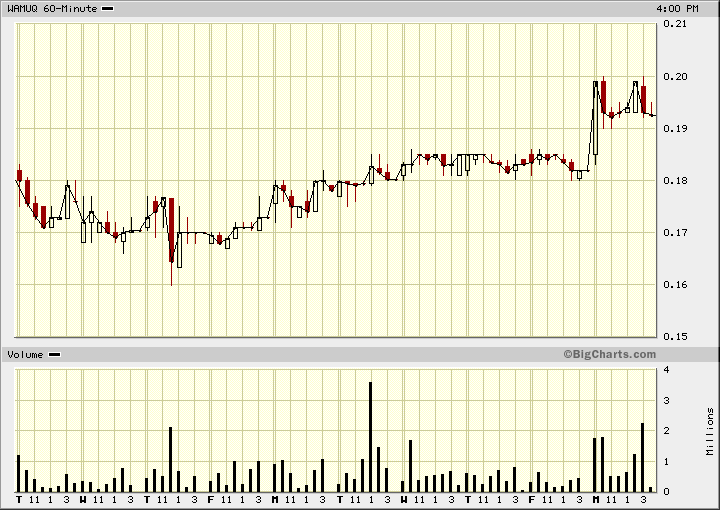The width and height of the screenshot is (720, 510).
Task: Click the WAMUQ 60-Minute chart title
Action: click(x=52, y=8)
